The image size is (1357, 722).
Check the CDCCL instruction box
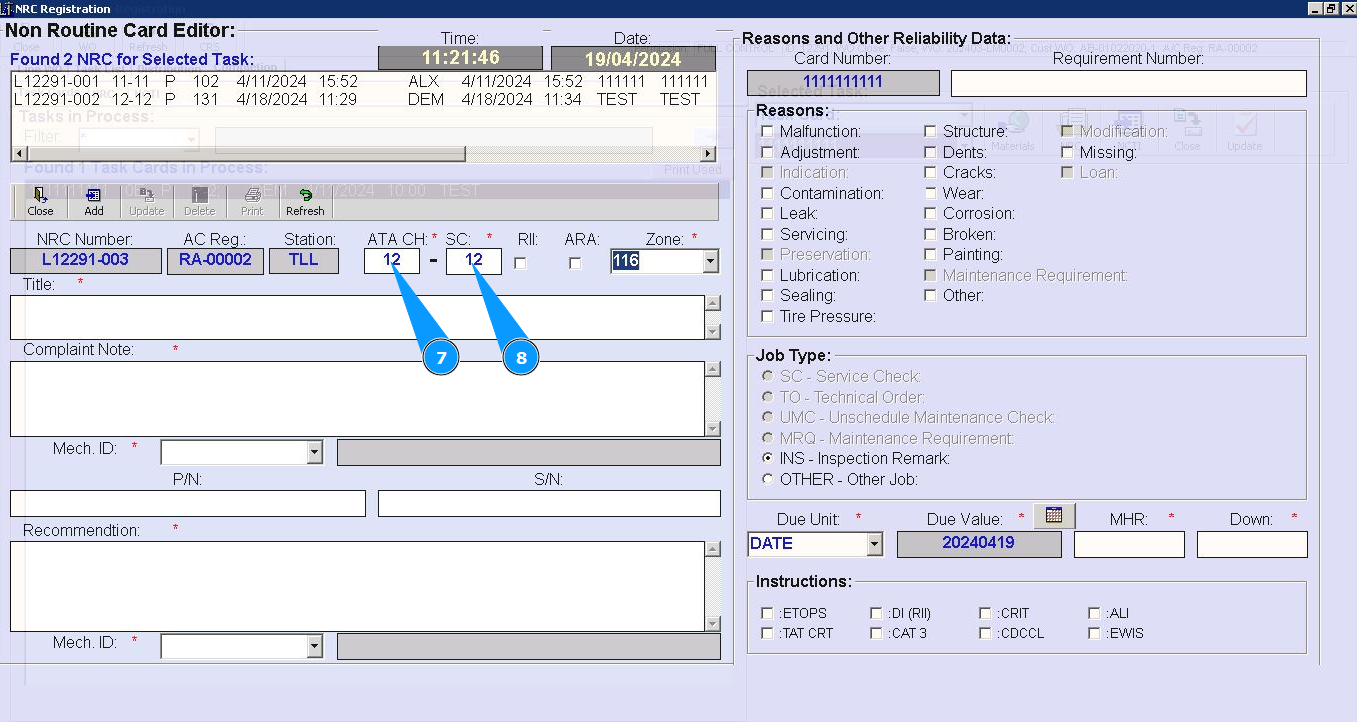click(x=986, y=633)
